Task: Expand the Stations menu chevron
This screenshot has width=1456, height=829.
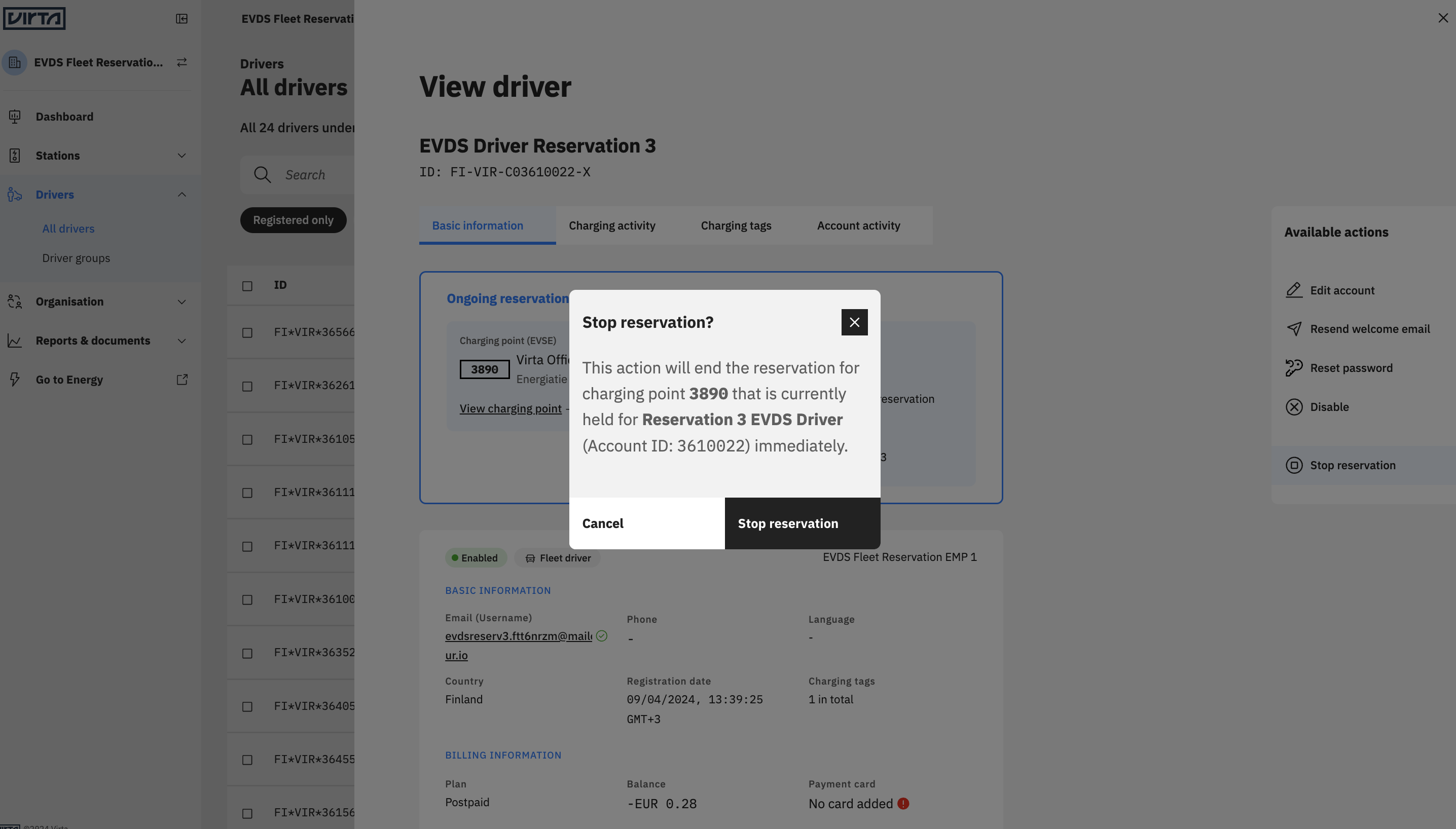Action: click(181, 156)
